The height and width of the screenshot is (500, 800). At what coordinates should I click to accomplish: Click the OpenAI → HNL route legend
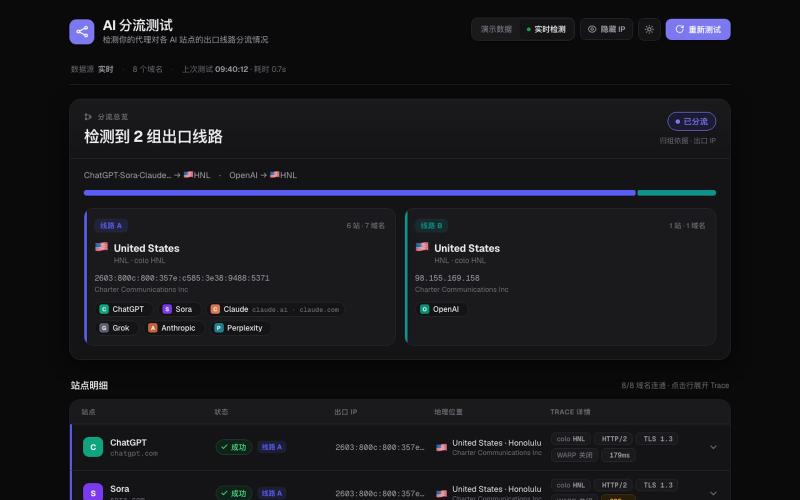[263, 175]
